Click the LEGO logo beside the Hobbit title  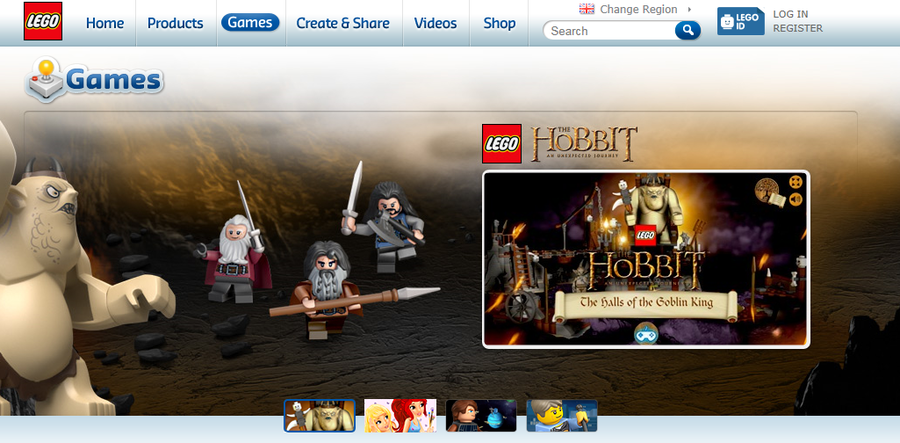[502, 143]
